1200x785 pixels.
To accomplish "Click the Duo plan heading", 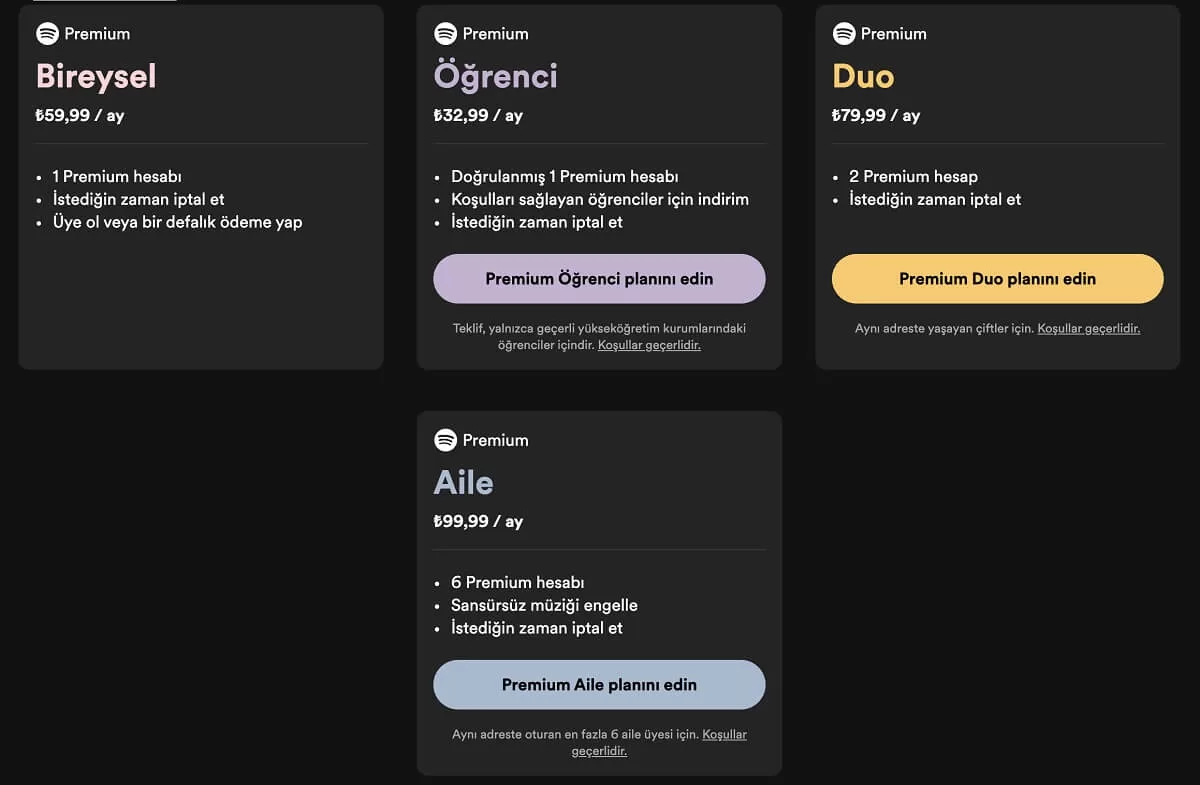I will coord(862,76).
